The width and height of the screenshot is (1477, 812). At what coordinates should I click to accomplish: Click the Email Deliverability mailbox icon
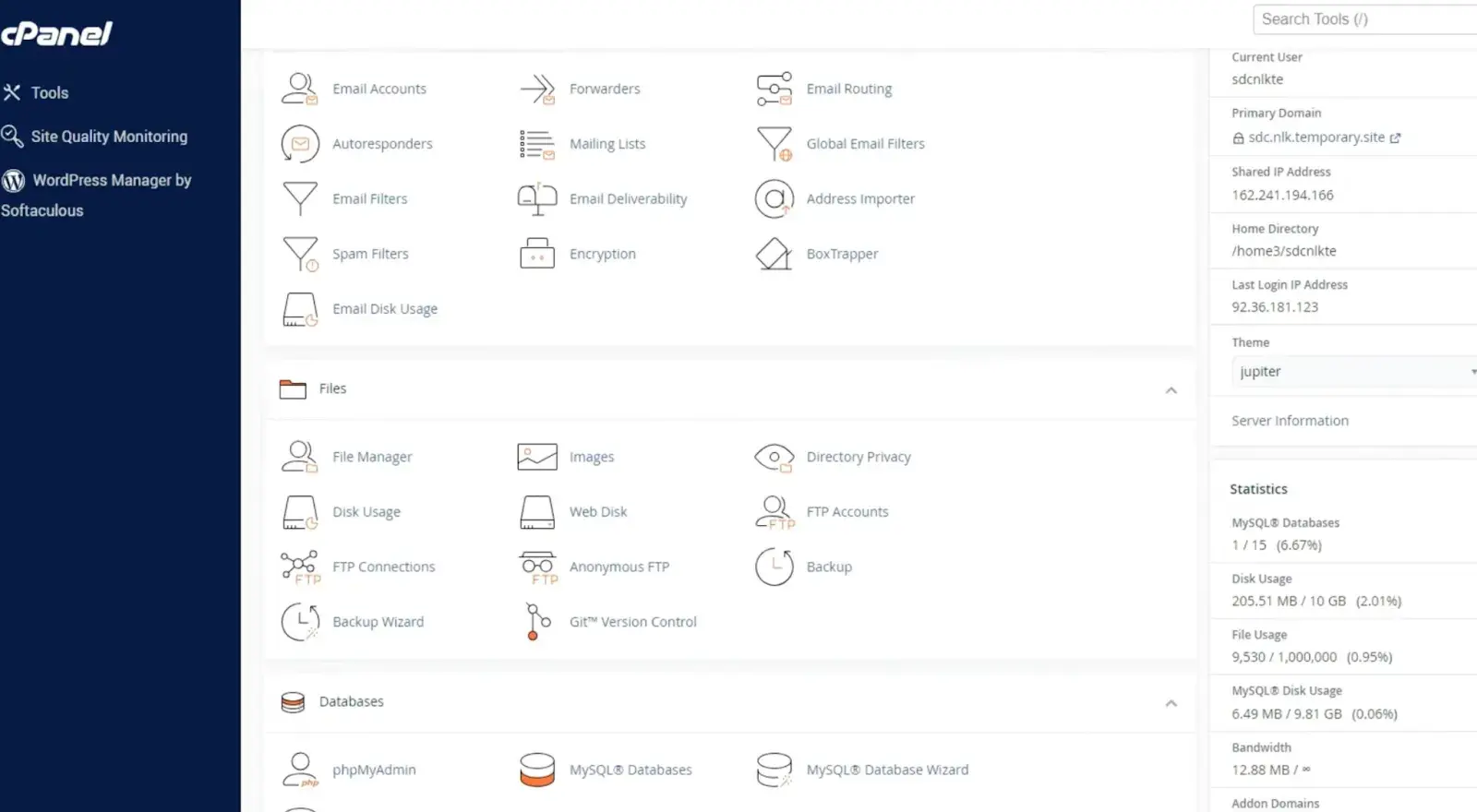537,198
